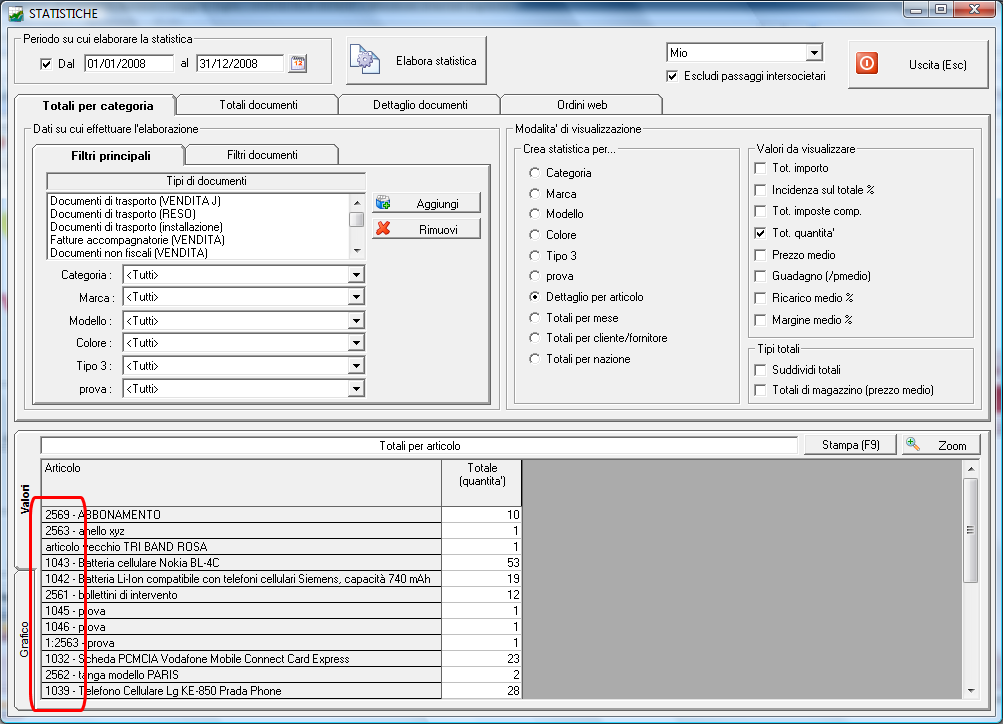The image size is (1003, 724).
Task: Open the calendar date picker icon
Action: pyautogui.click(x=298, y=64)
